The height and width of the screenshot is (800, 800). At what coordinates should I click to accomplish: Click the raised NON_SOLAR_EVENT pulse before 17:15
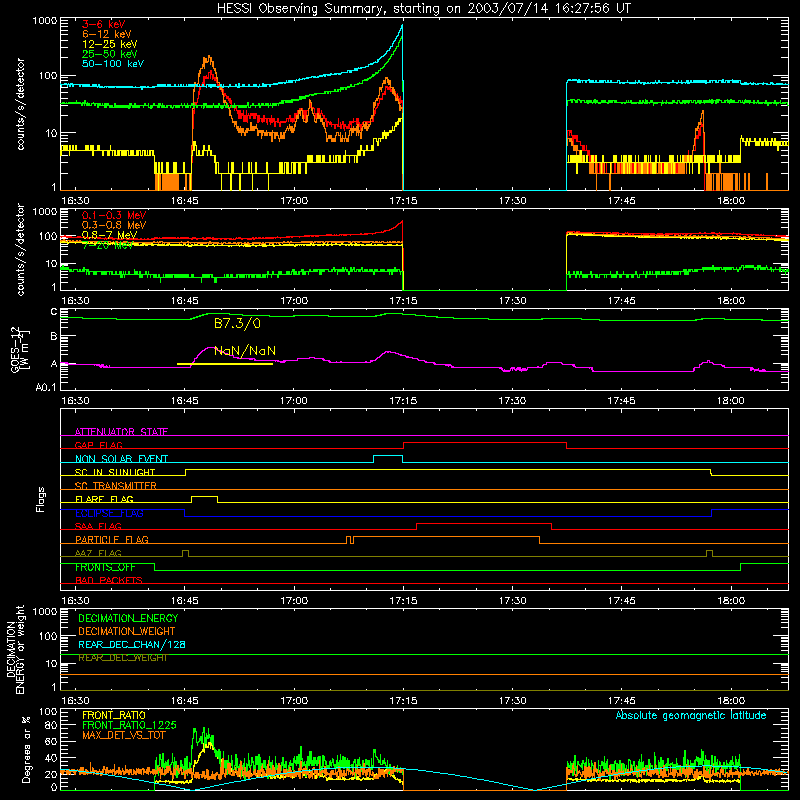388,456
